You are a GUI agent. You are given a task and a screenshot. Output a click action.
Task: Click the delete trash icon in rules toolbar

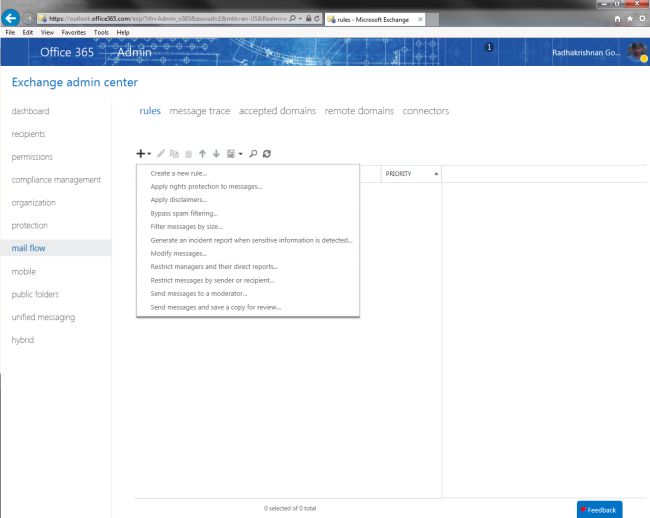(189, 154)
